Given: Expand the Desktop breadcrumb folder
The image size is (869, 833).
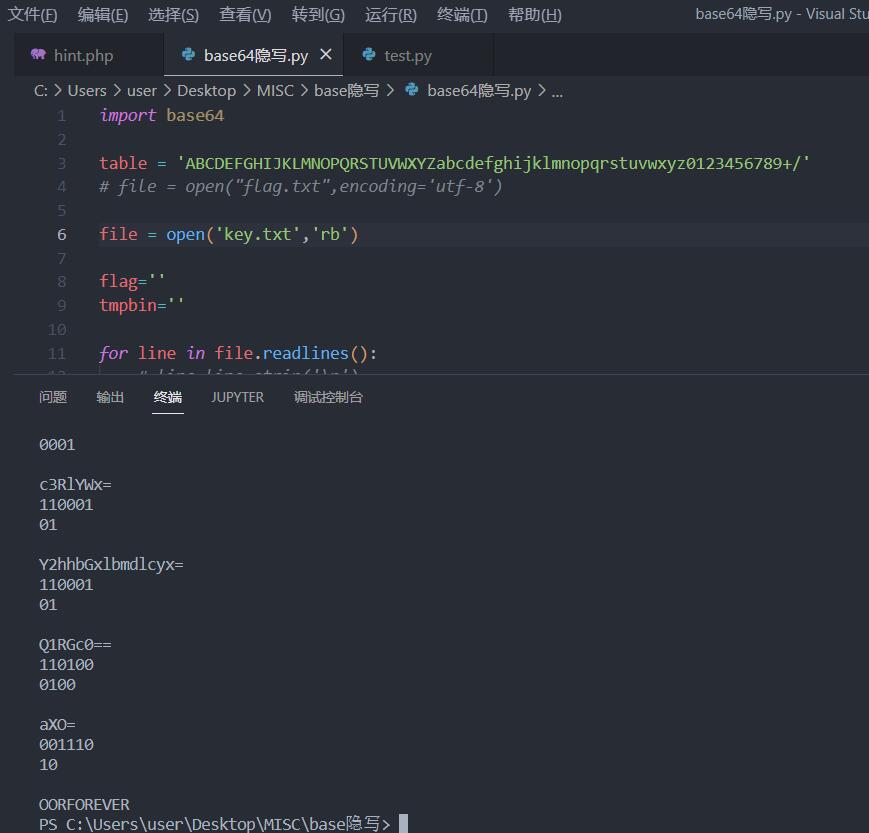Looking at the screenshot, I should click(206, 90).
